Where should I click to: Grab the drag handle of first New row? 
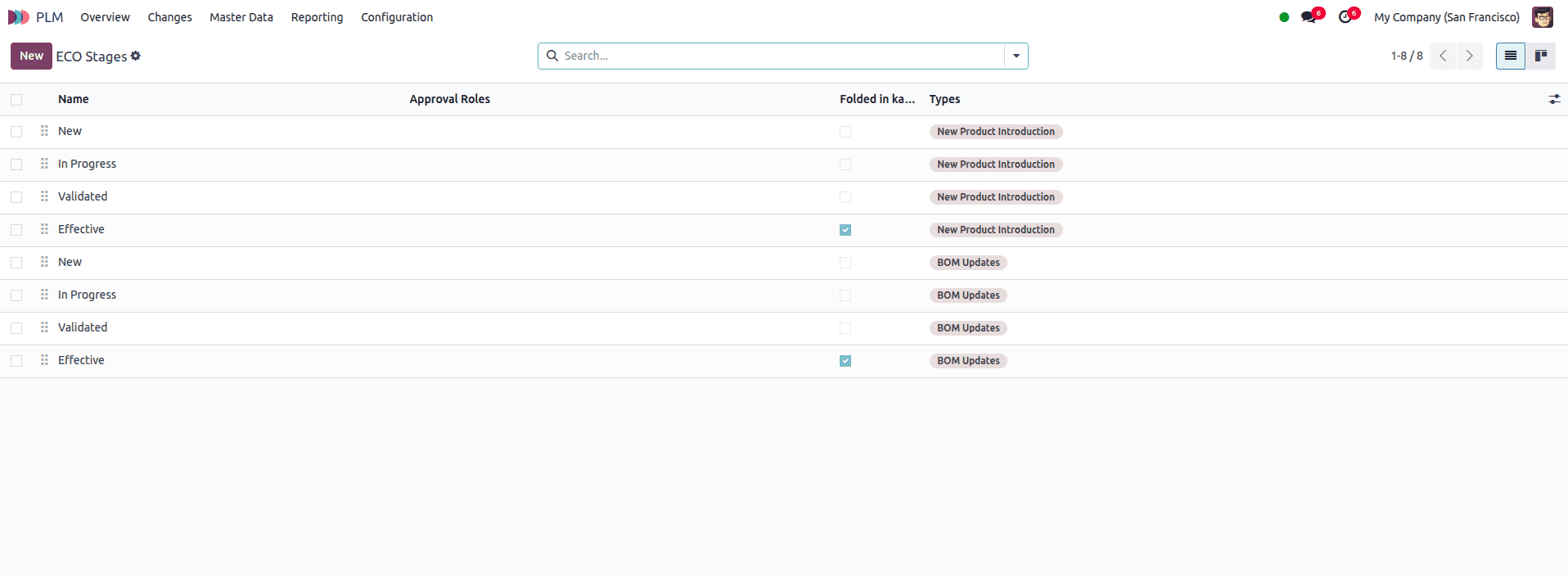click(44, 131)
